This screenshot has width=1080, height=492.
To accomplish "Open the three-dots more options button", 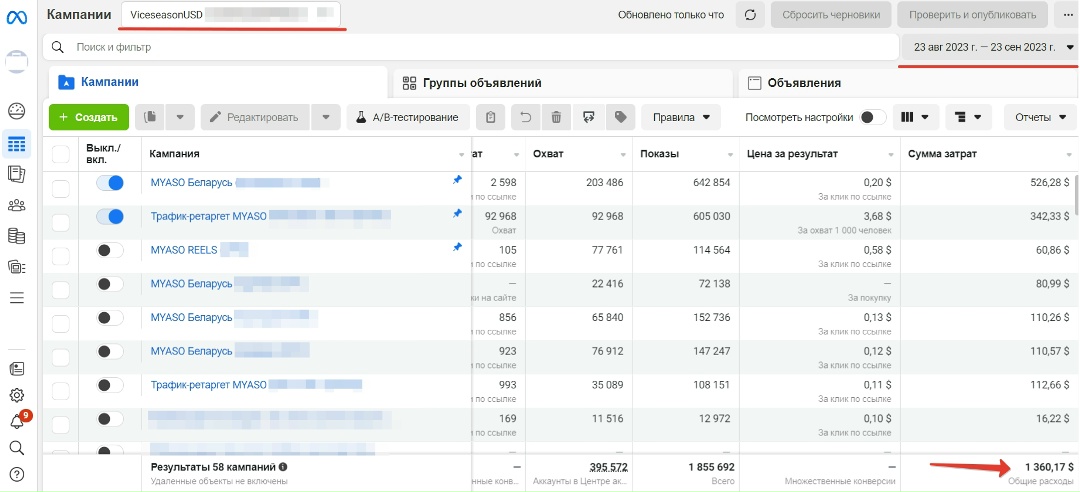I will [1066, 14].
